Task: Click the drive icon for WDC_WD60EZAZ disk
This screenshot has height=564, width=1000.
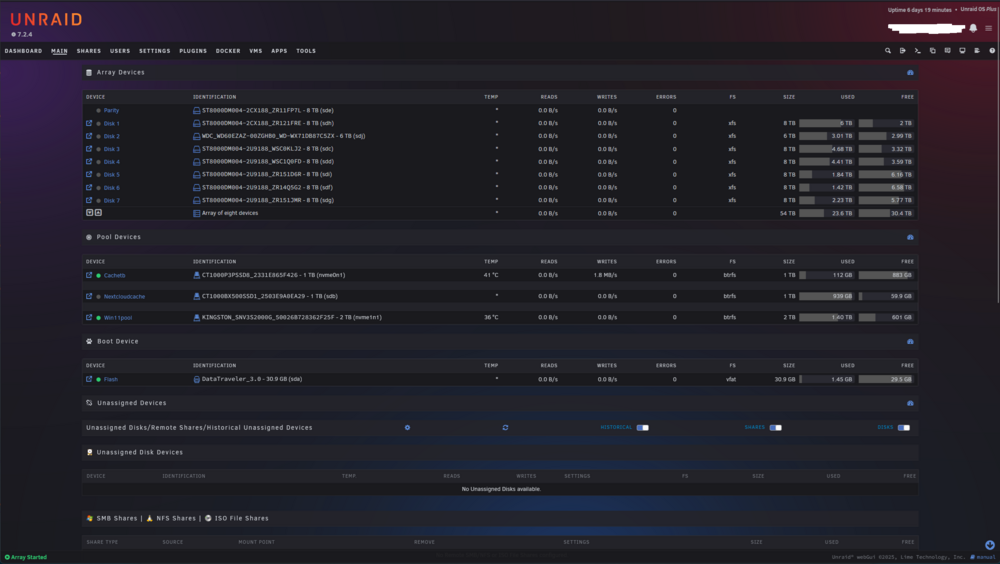Action: coord(196,136)
